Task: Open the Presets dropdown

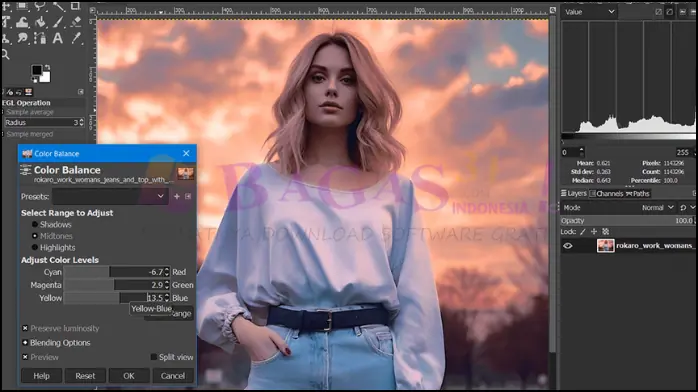Action: point(110,196)
